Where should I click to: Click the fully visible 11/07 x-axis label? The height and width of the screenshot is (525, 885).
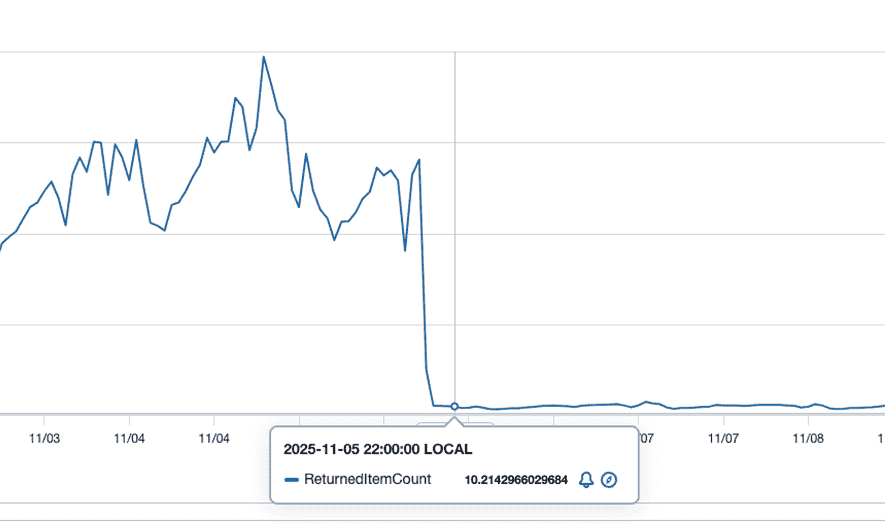723,438
